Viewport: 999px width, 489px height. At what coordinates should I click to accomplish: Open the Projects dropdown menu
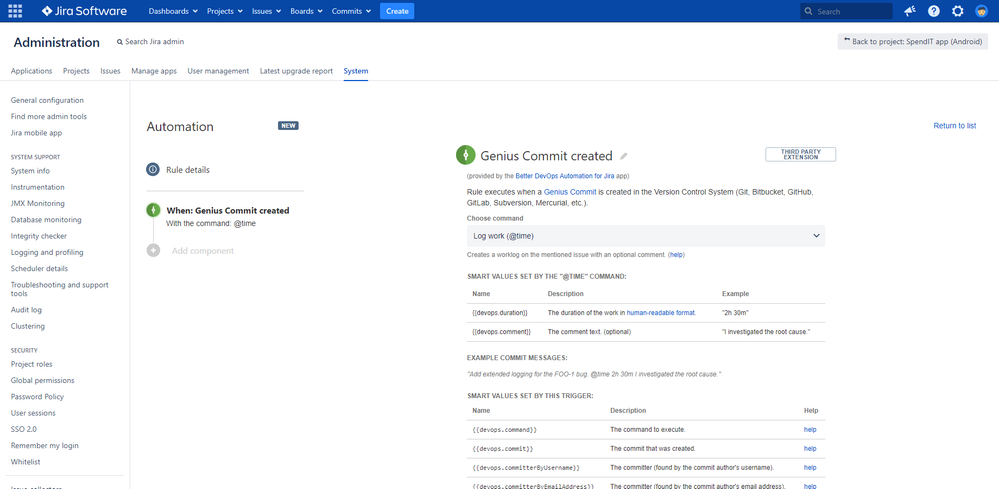point(224,11)
